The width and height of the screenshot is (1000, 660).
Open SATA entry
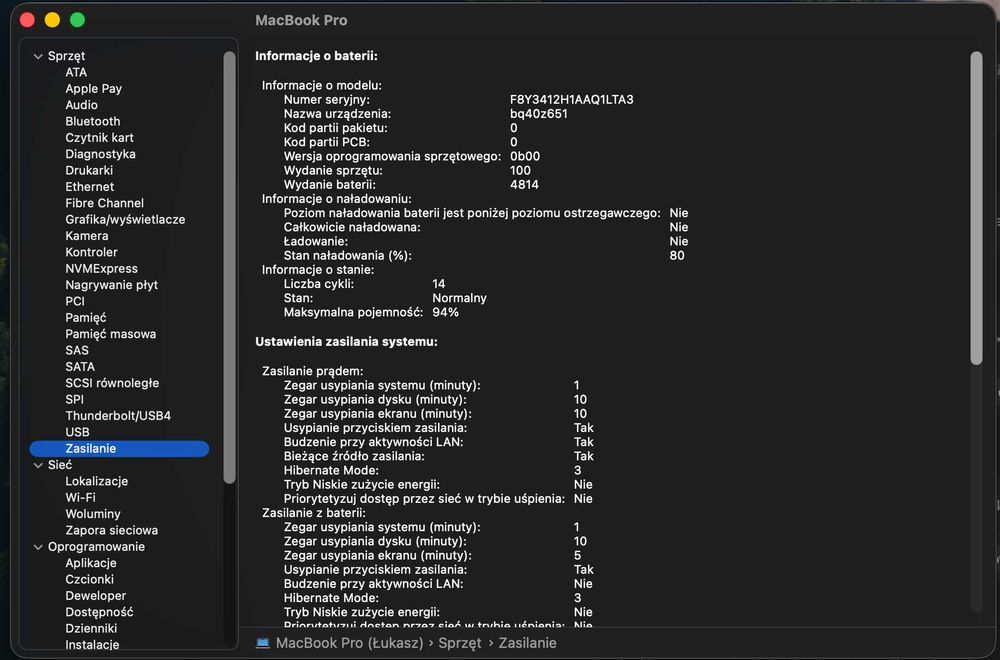coord(80,367)
